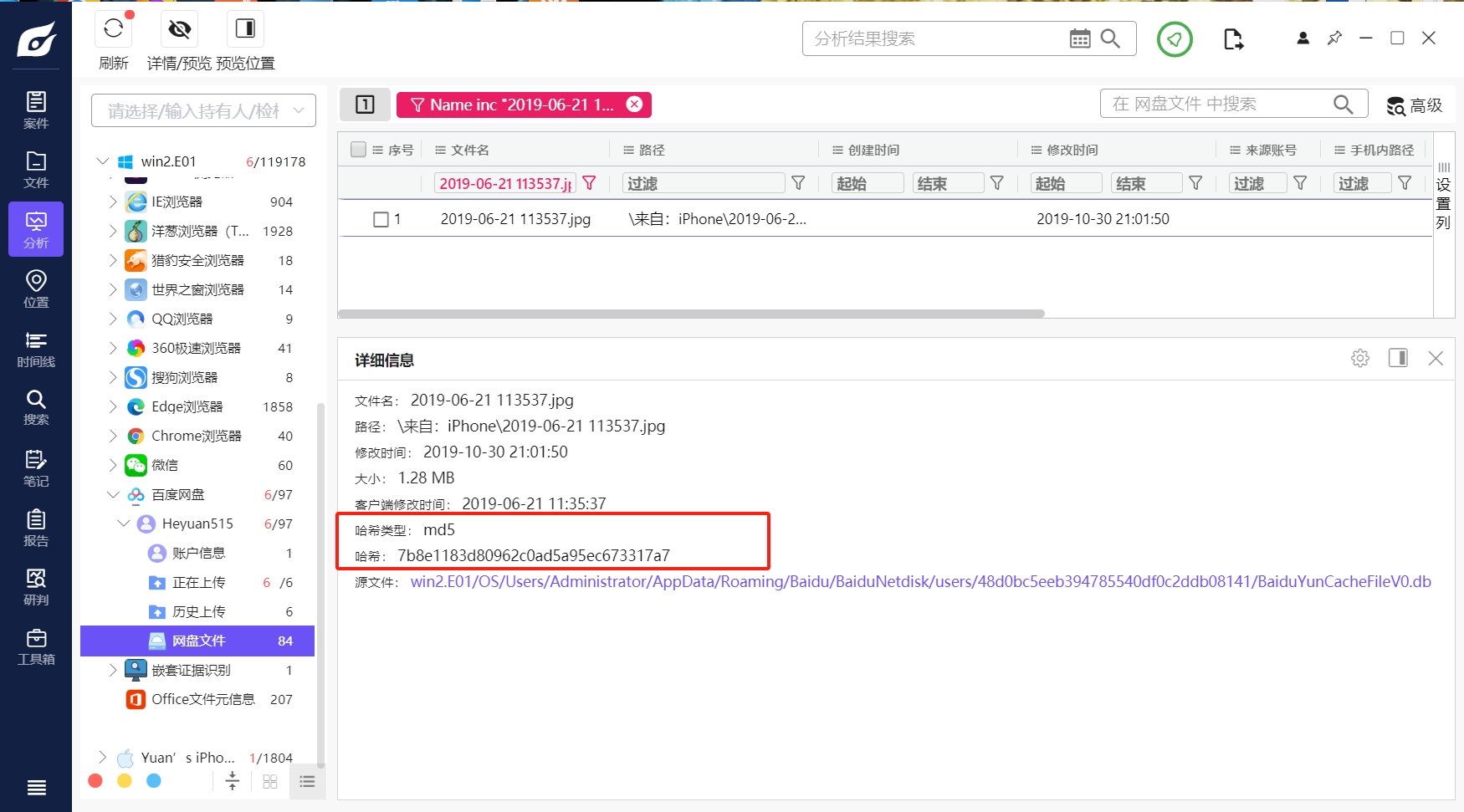Screen dimensions: 1464x812
Task: Open the 工具箱 toolbox sidebar icon
Action: click(36, 647)
